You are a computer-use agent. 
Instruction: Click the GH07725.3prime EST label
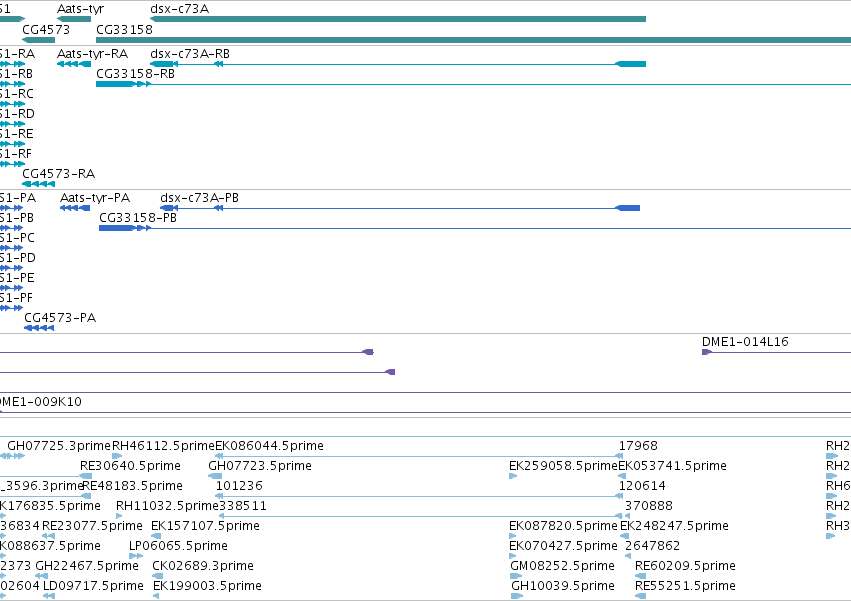click(x=59, y=446)
